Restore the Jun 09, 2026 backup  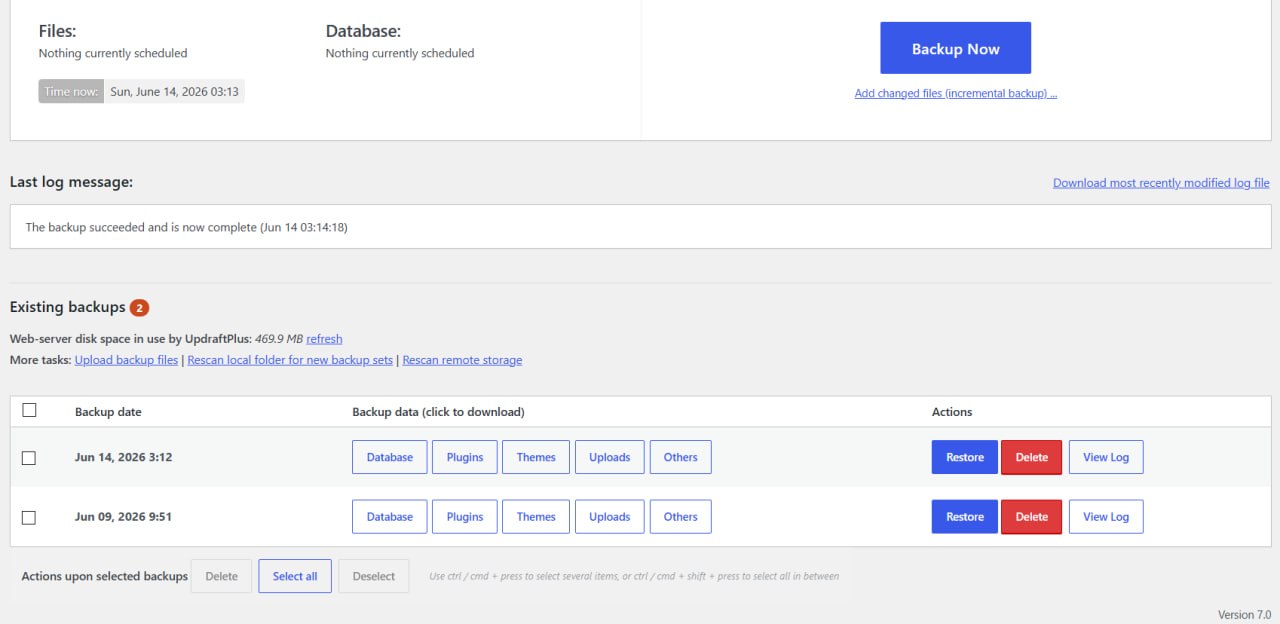pyautogui.click(x=965, y=517)
